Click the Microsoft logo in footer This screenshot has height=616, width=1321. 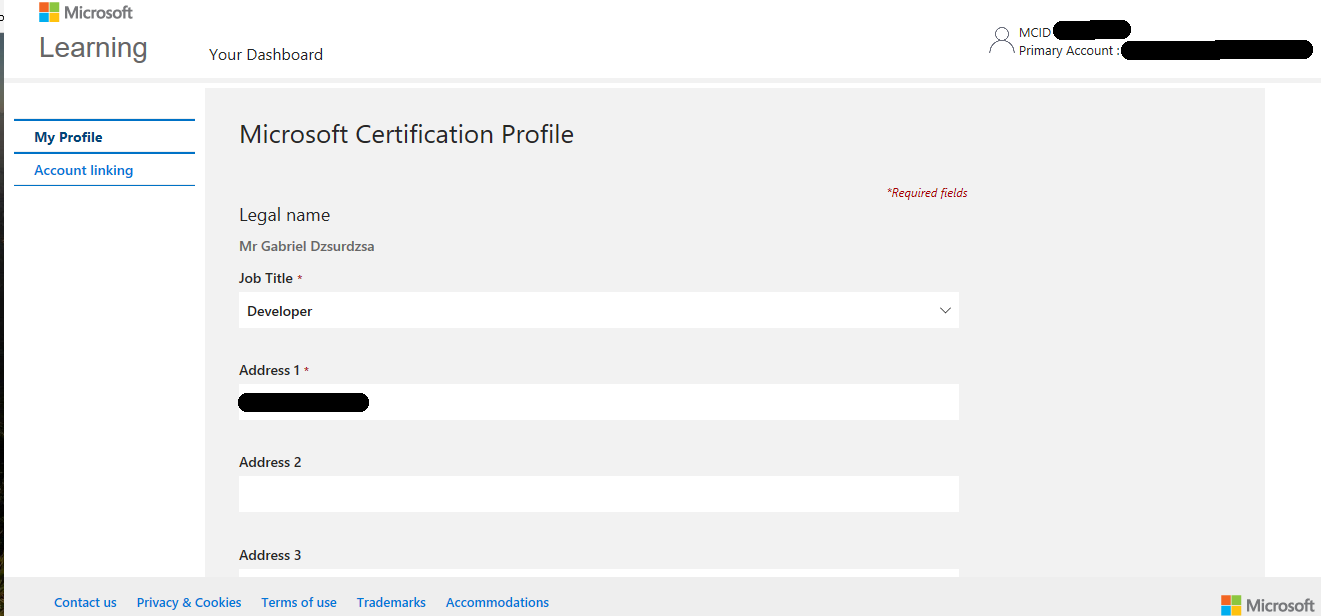click(x=1268, y=604)
